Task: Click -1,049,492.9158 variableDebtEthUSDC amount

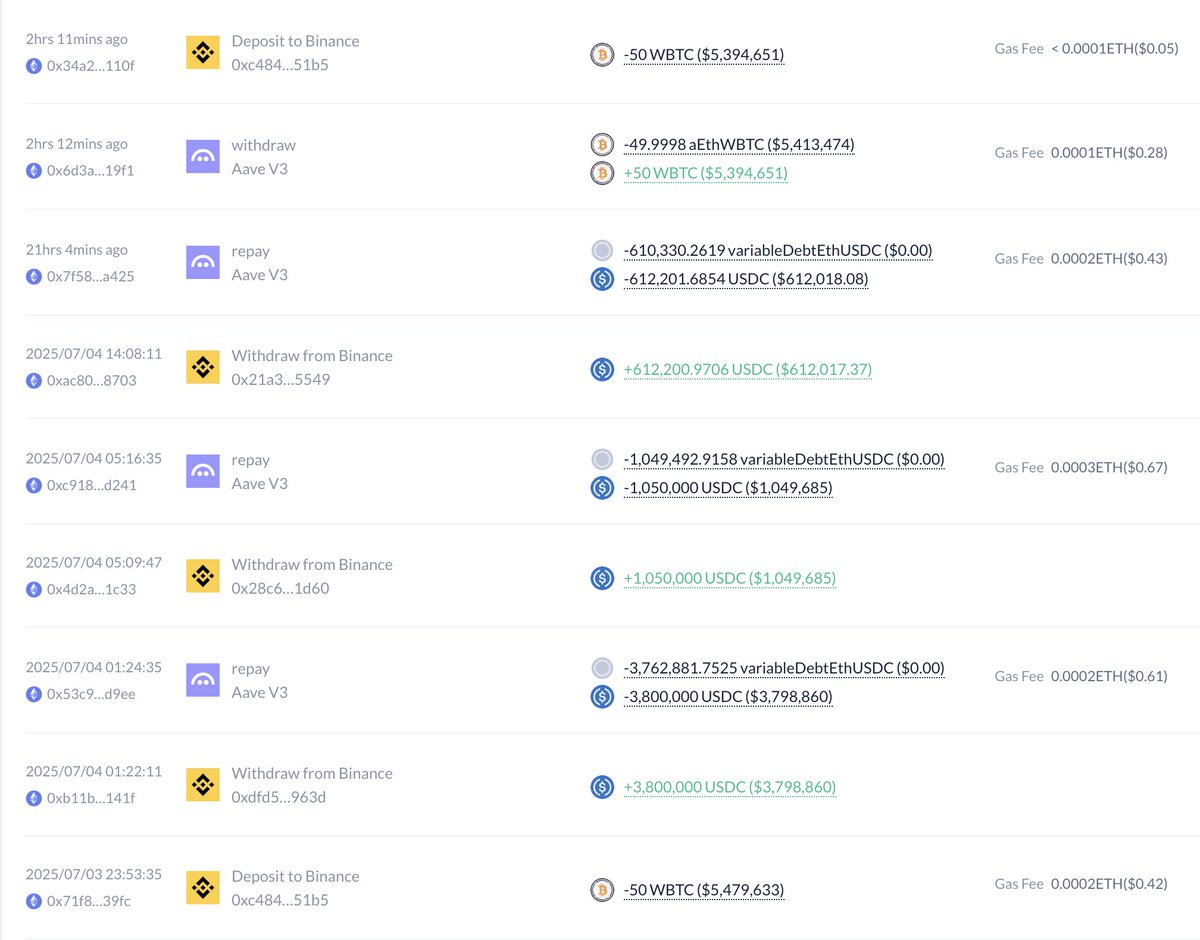Action: [784, 459]
